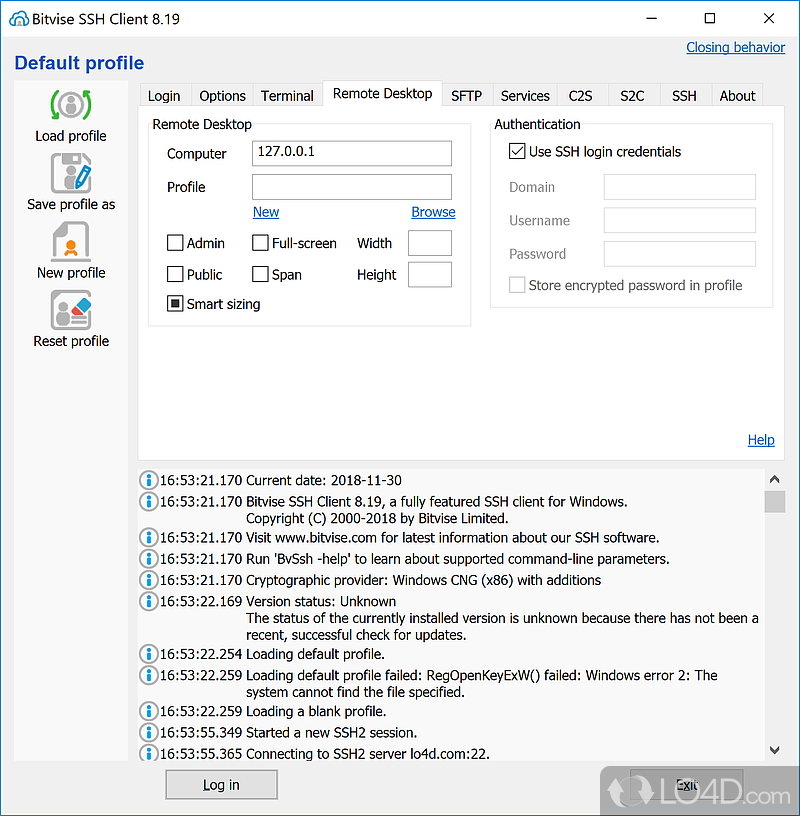This screenshot has height=816, width=800.
Task: Click the Save profile as icon
Action: pyautogui.click(x=71, y=173)
